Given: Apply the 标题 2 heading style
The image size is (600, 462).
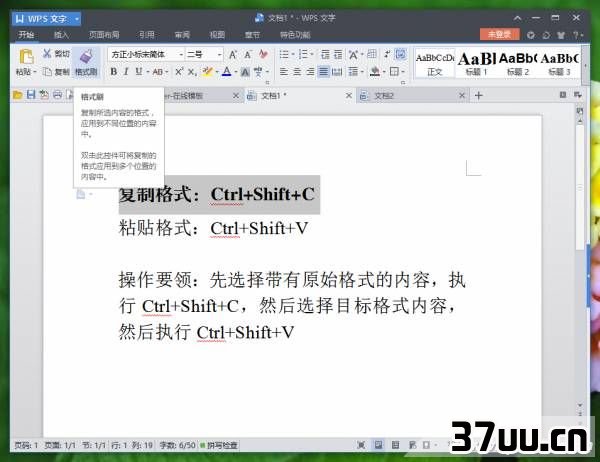Looking at the screenshot, I should tap(518, 64).
